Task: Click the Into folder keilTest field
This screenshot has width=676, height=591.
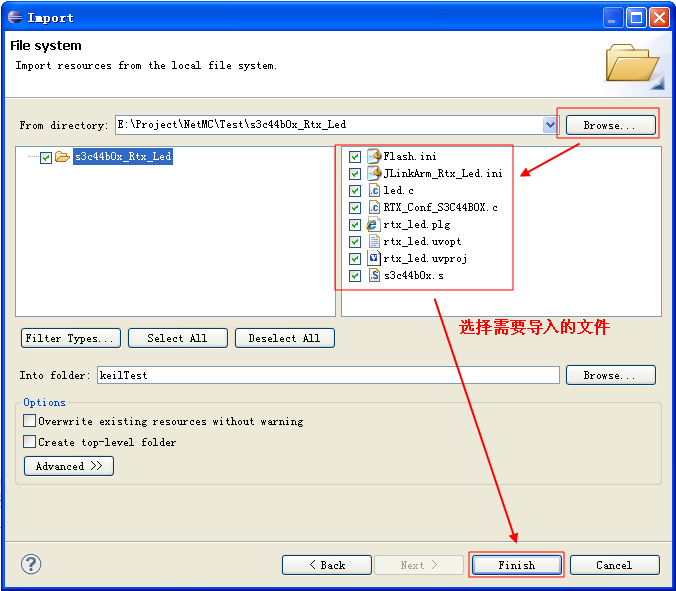Action: (x=328, y=375)
